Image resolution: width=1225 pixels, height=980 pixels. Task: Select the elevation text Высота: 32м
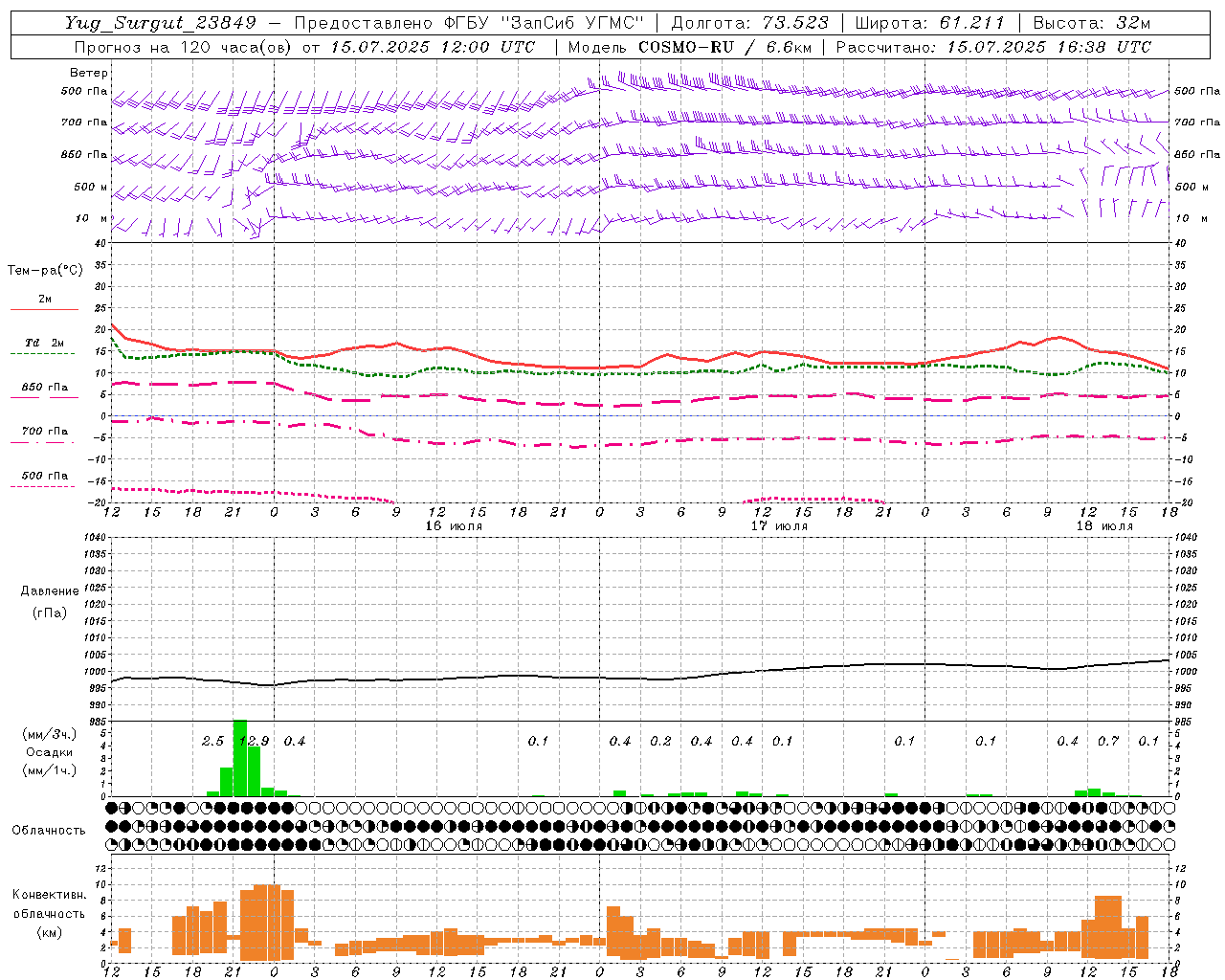pyautogui.click(x=1090, y=23)
